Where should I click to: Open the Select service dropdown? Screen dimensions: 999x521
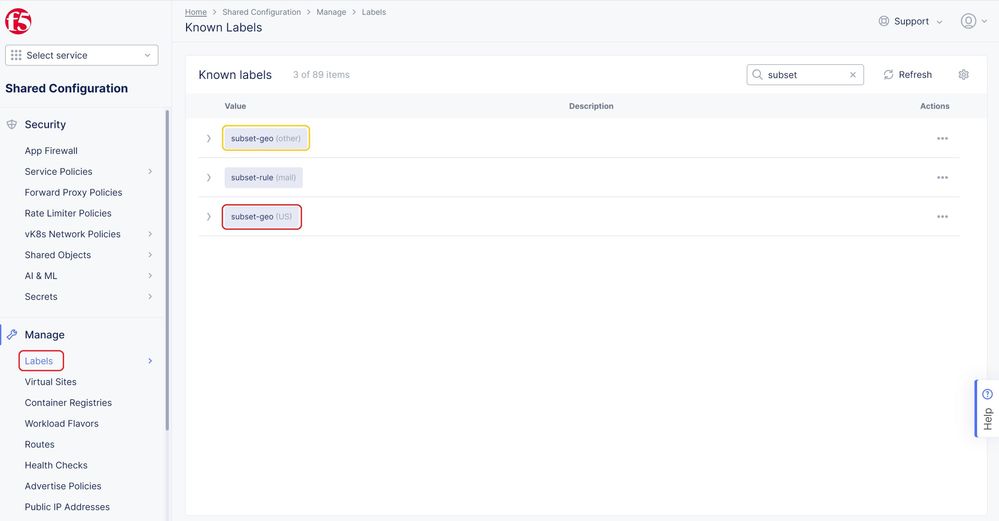pos(82,56)
